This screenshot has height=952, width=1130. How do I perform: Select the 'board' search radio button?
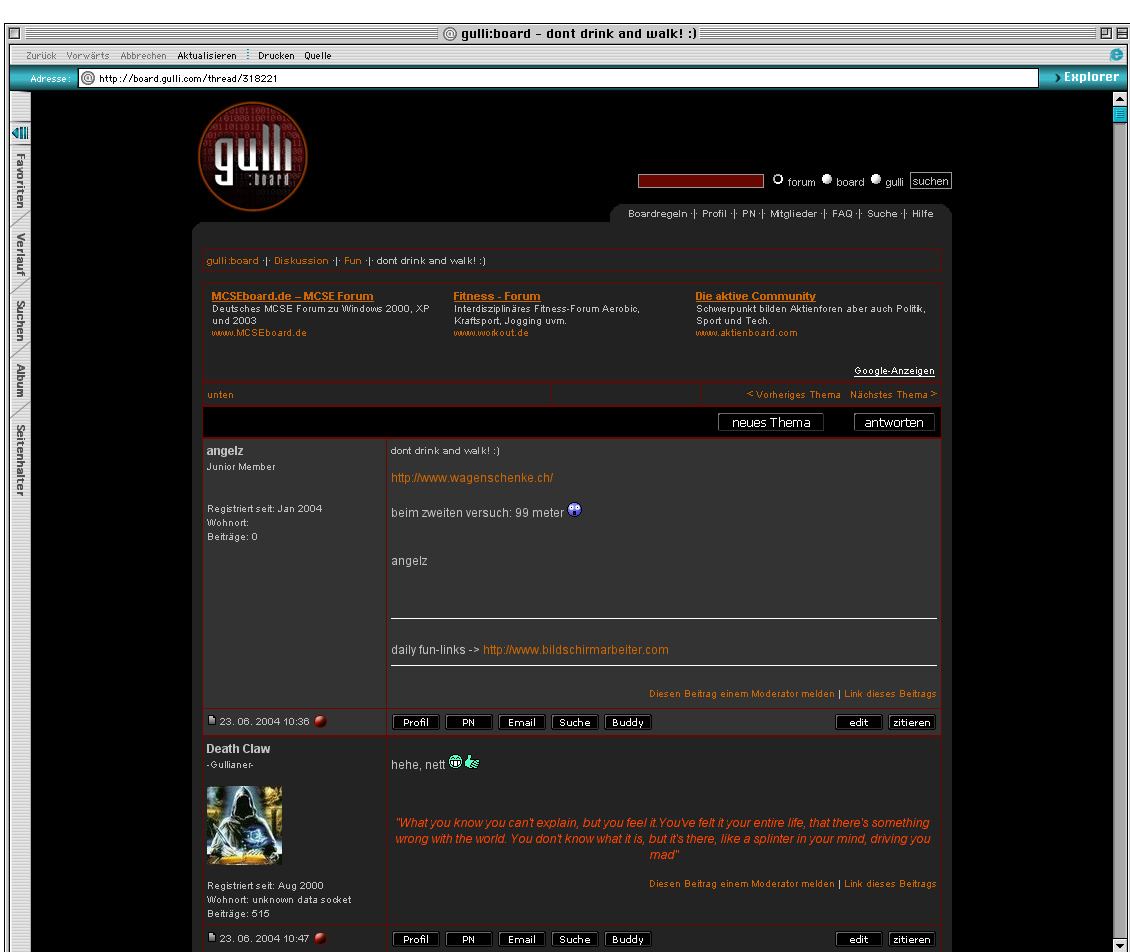[x=827, y=179]
